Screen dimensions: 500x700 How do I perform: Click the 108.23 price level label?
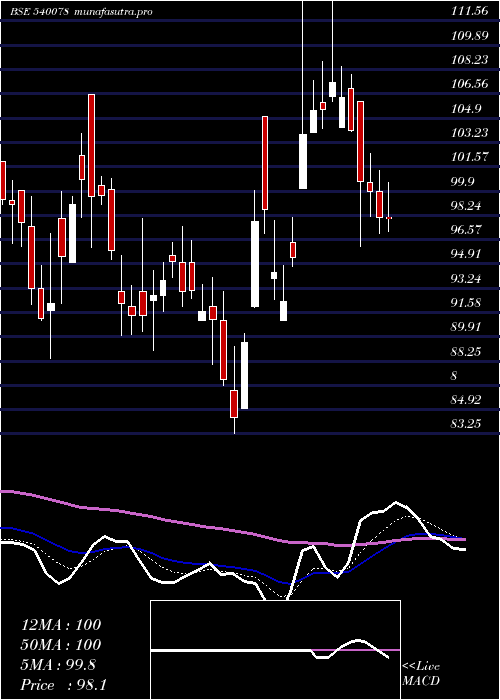(470, 60)
